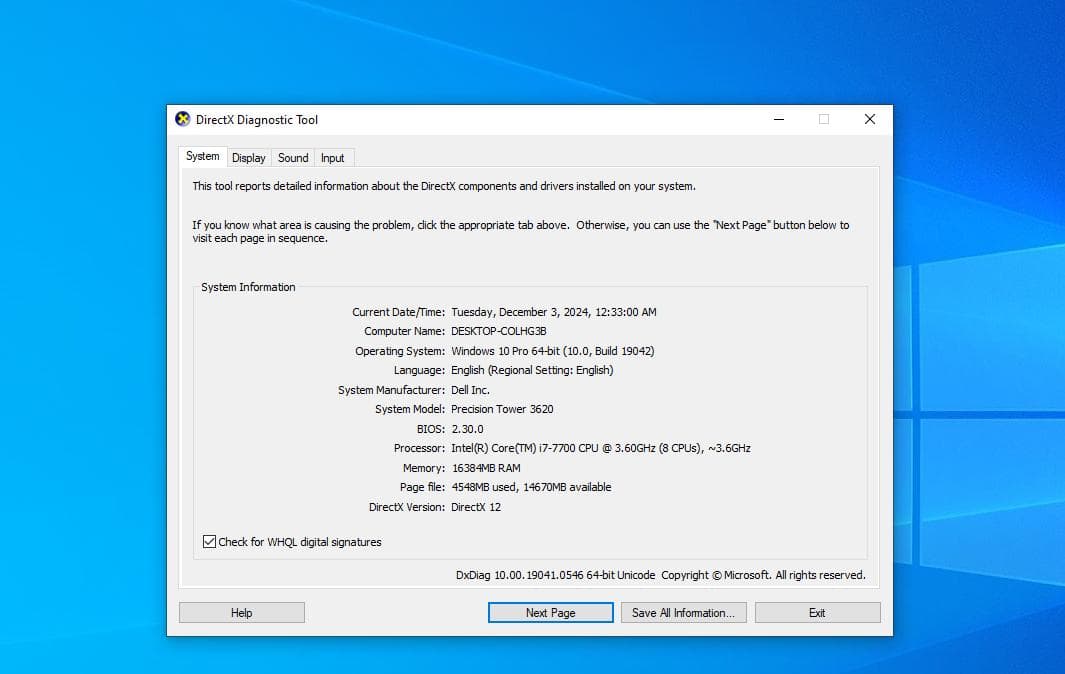Click the System Model text Precision Tower 3620
Viewport: 1065px width, 674px height.
[x=503, y=409]
